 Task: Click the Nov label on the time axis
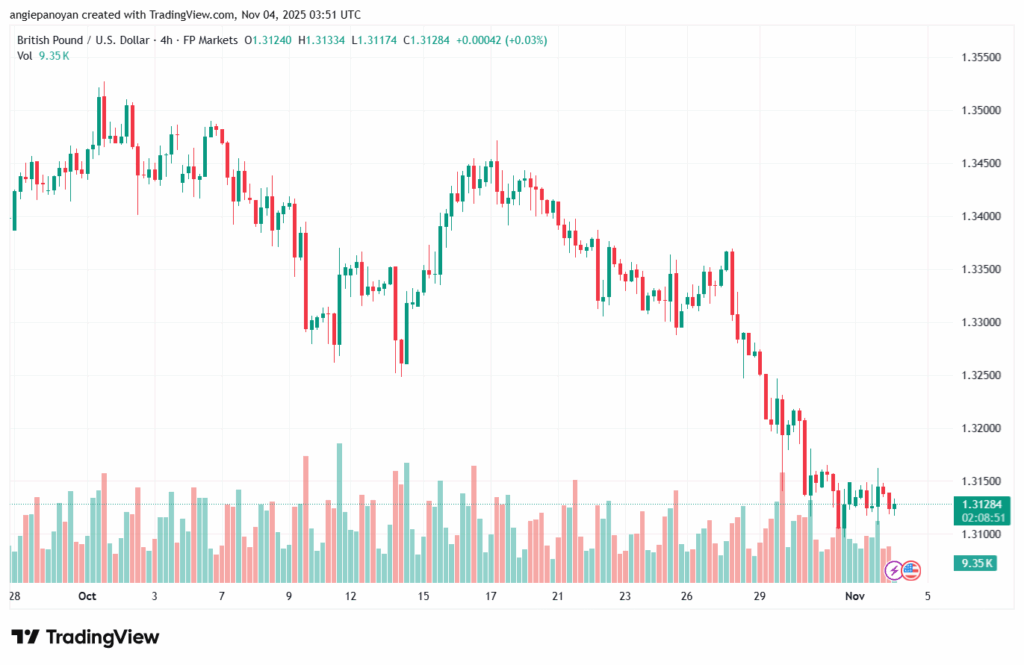pos(855,596)
